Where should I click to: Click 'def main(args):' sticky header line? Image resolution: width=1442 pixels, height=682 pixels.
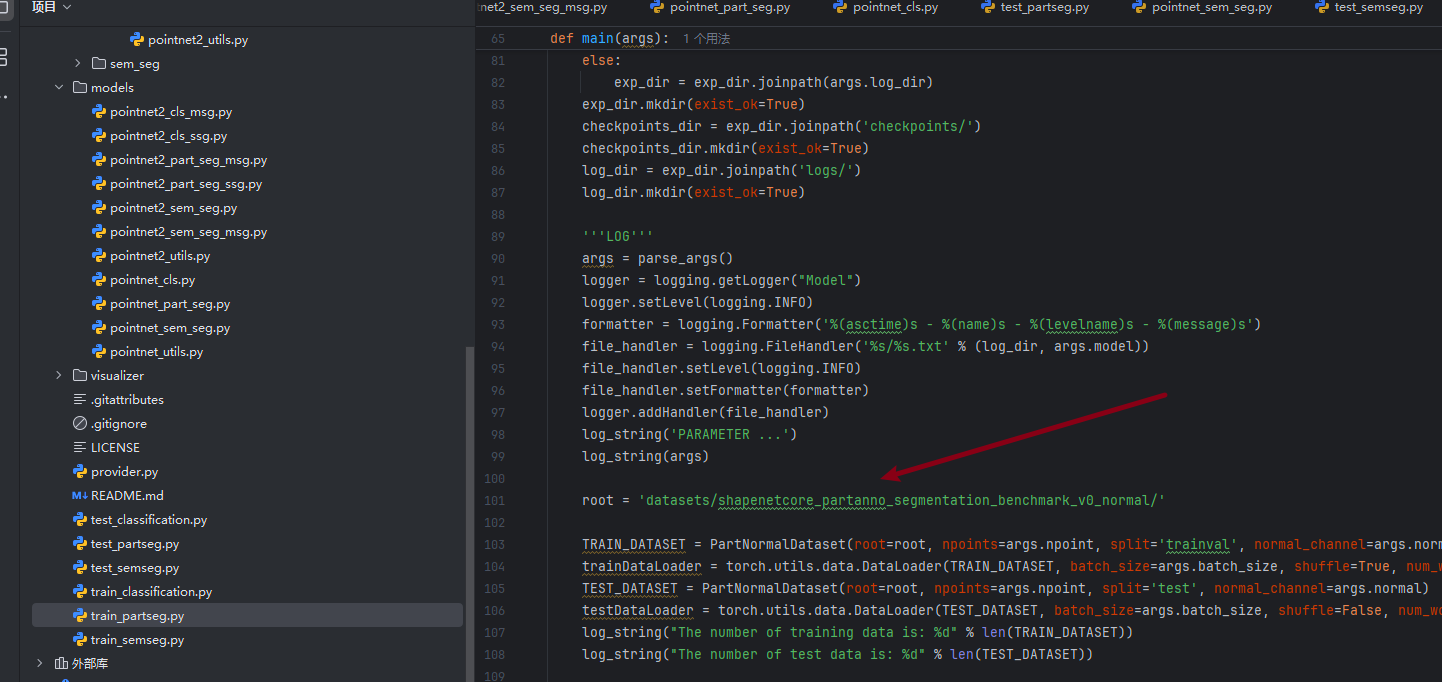point(609,38)
